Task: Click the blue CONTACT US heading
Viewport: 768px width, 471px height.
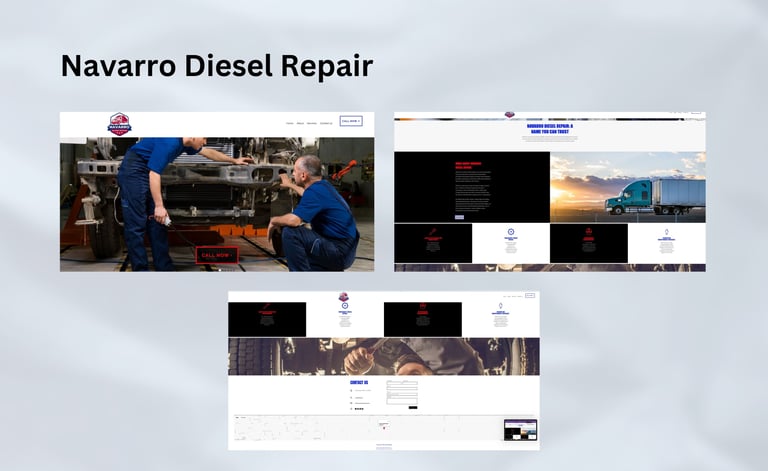Action: coord(359,382)
